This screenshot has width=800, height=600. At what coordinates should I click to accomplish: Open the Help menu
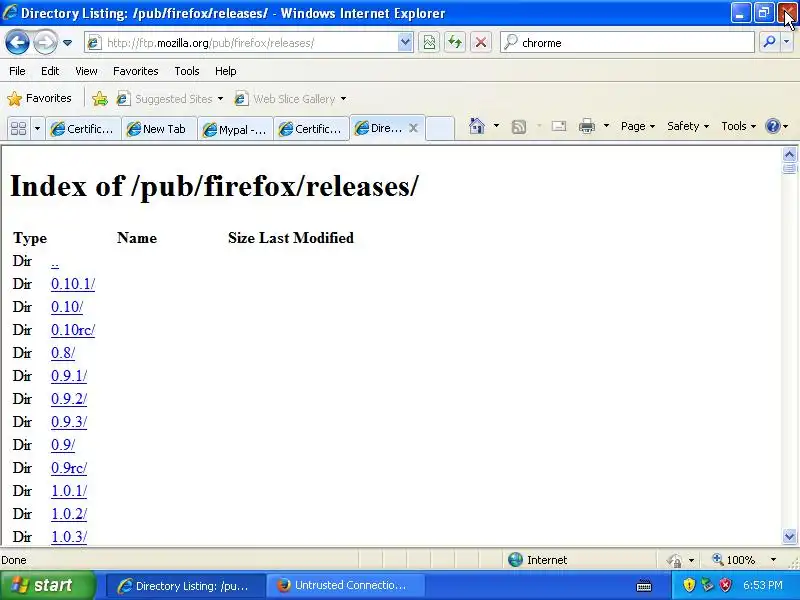click(x=226, y=71)
